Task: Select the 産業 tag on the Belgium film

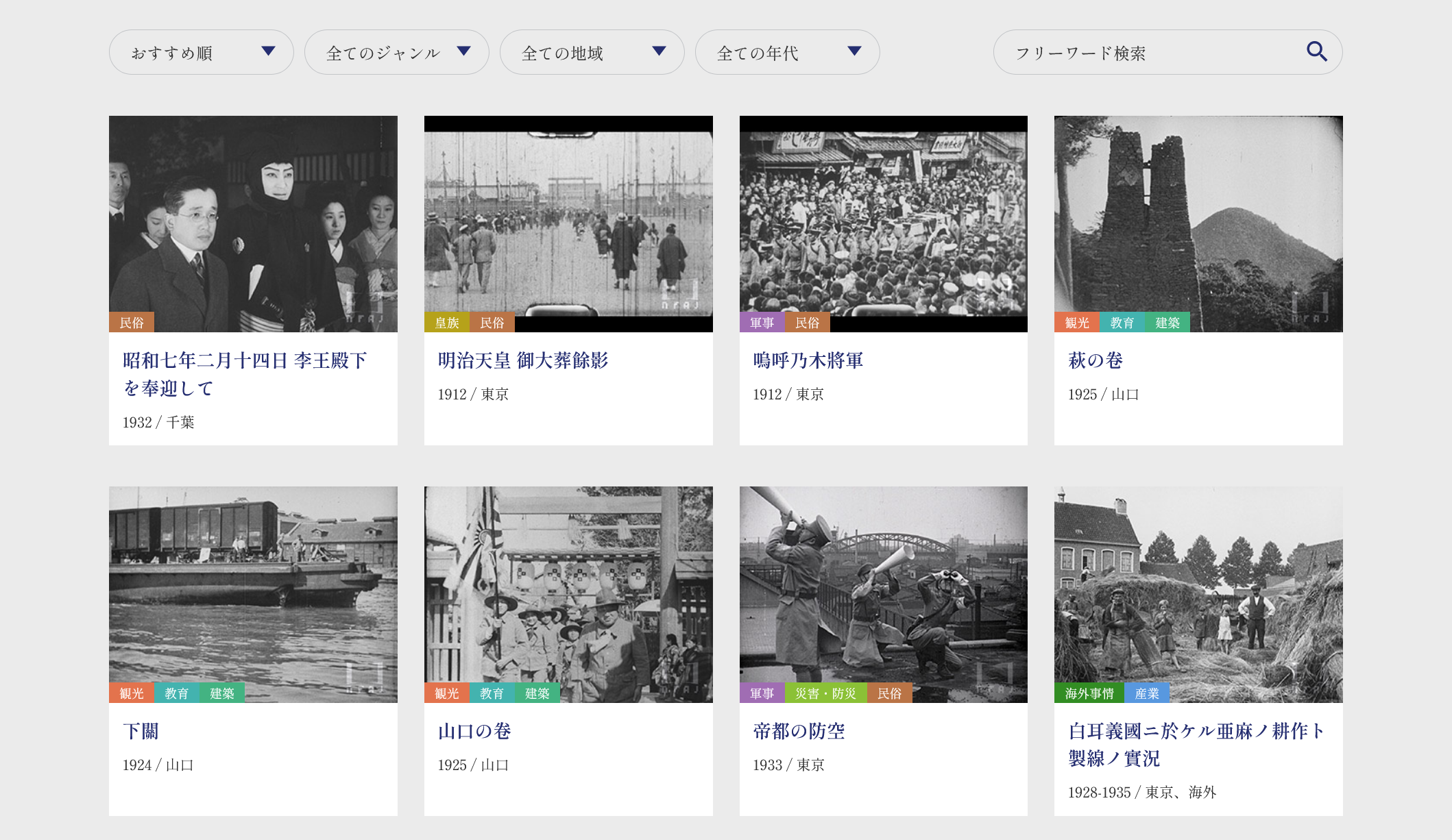Action: pyautogui.click(x=1146, y=693)
